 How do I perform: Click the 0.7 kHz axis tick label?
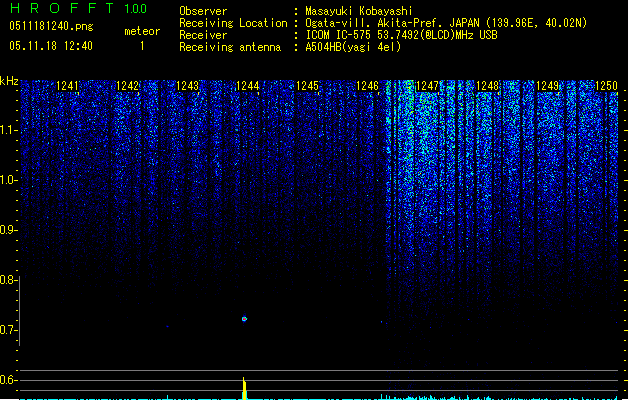click(x=8, y=330)
